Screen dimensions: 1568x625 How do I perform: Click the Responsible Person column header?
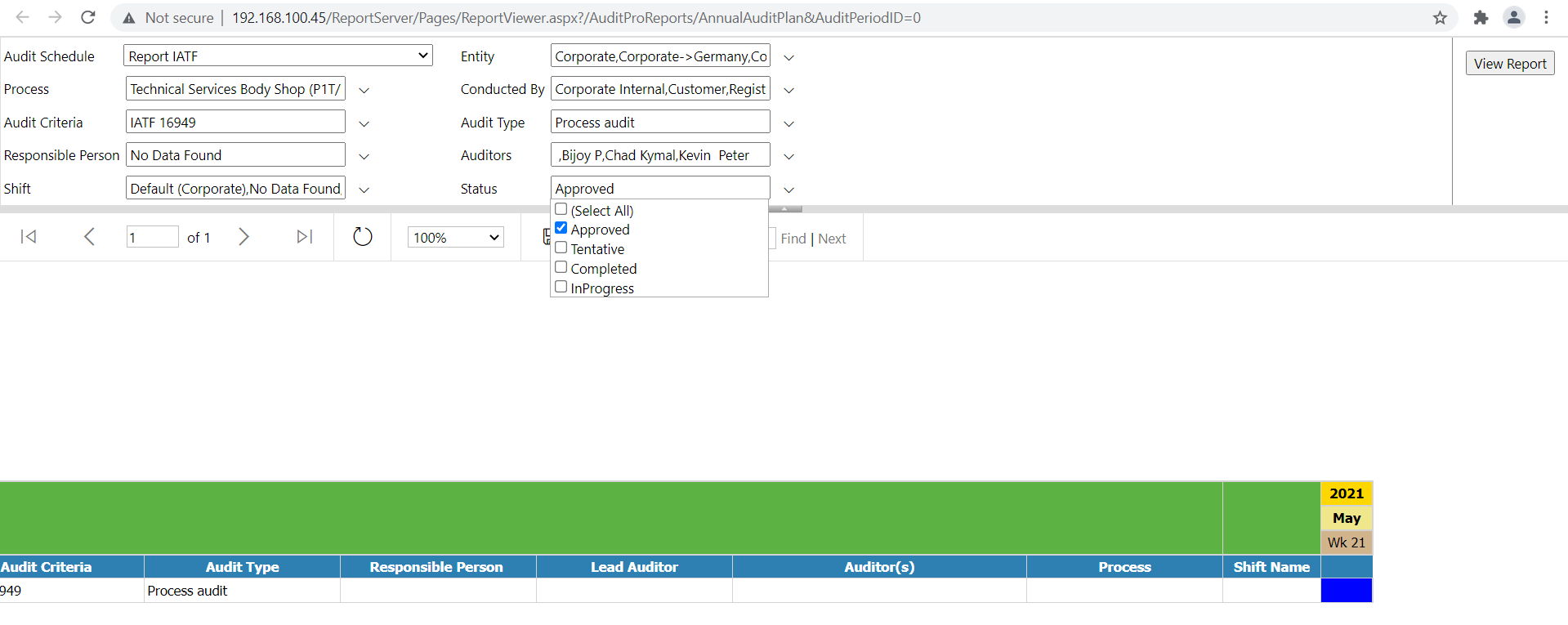pos(436,567)
